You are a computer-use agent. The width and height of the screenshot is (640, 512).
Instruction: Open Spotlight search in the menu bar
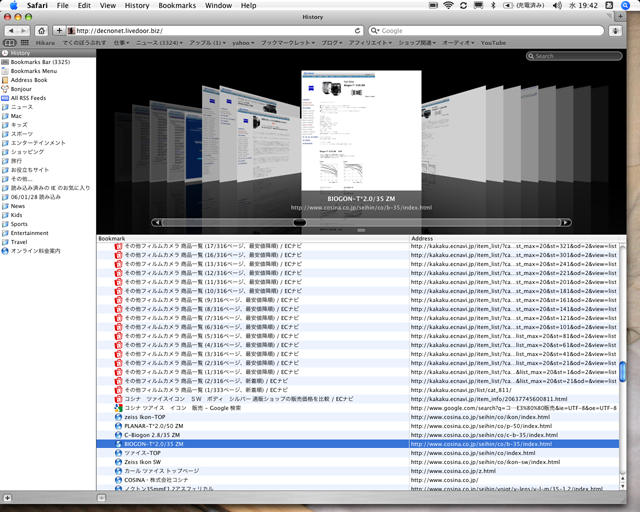pos(625,5)
